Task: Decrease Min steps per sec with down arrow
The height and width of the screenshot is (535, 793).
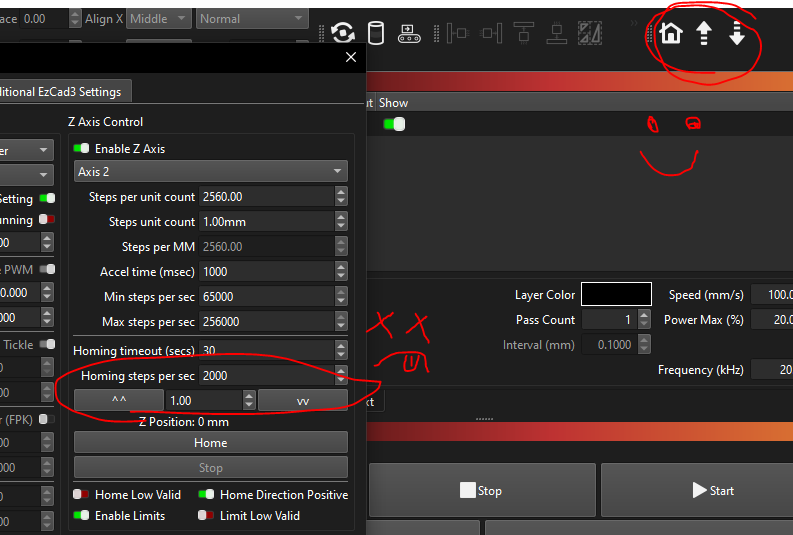Action: [341, 301]
